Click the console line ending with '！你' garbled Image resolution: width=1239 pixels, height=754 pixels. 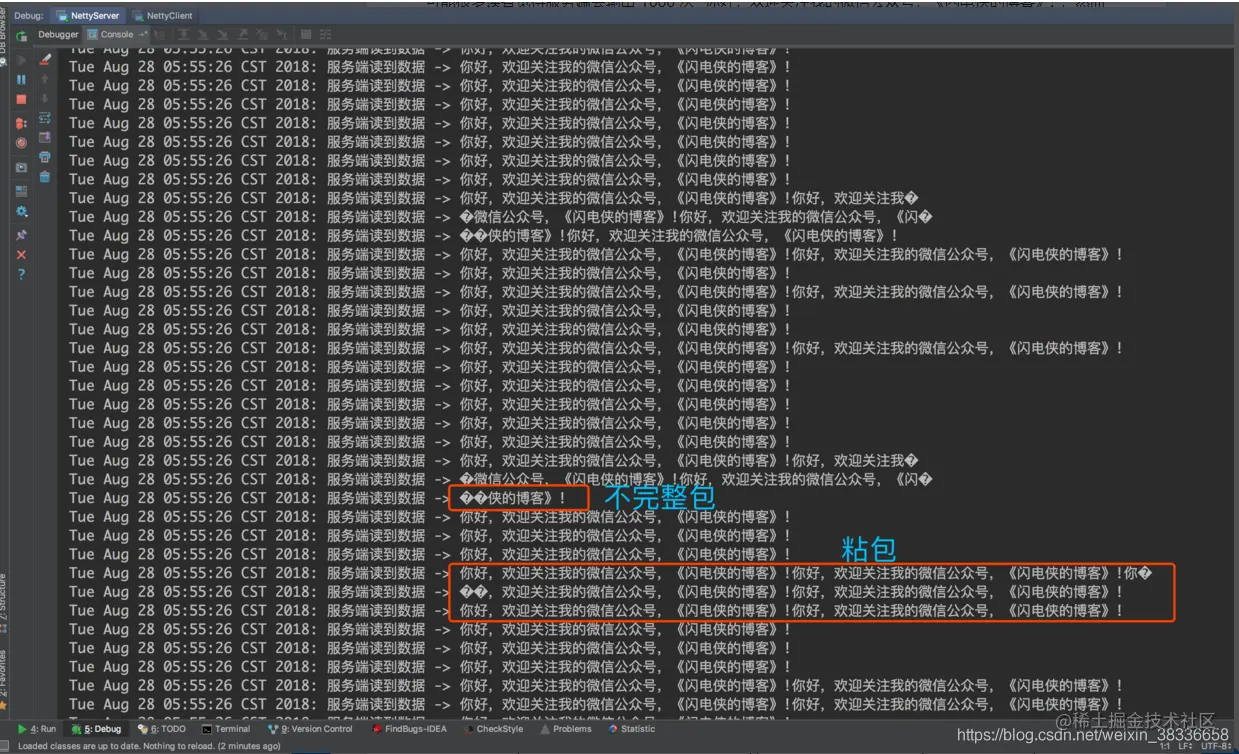pos(610,573)
